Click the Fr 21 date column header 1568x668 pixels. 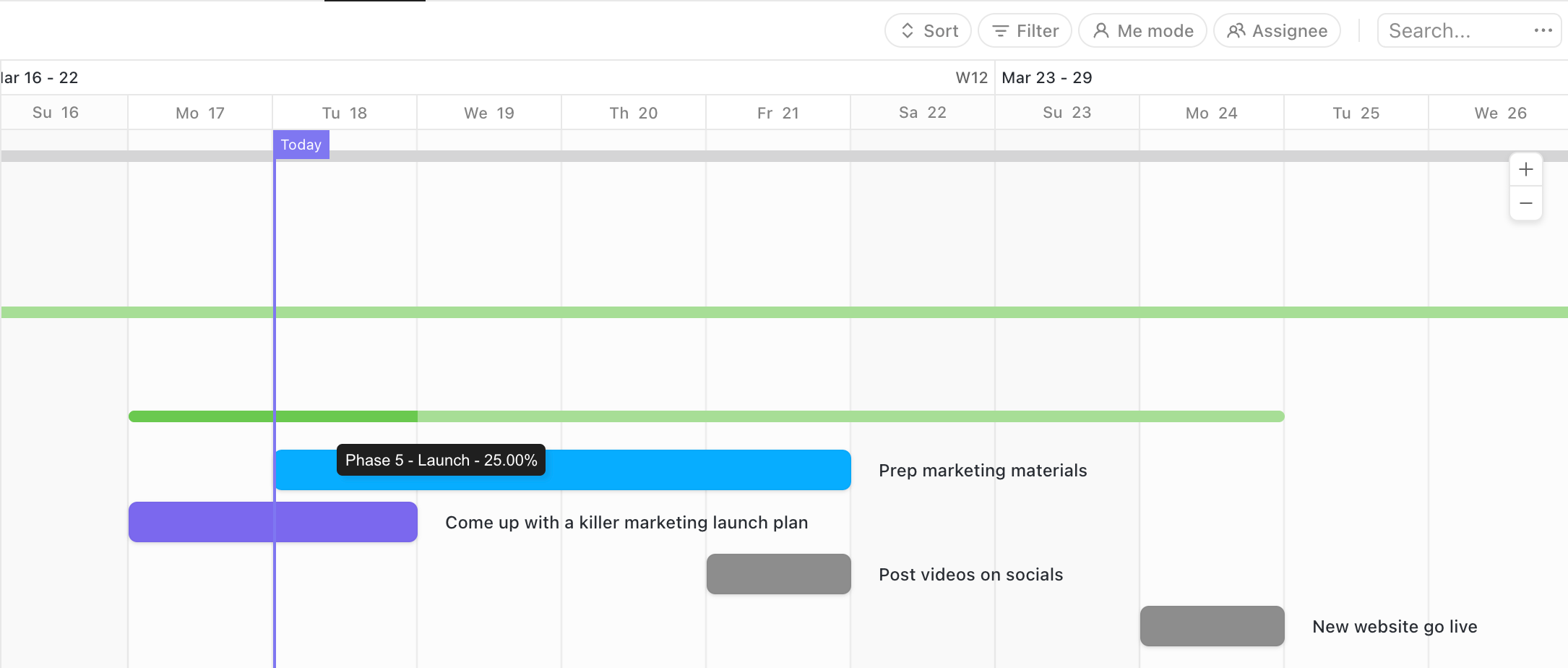click(x=778, y=113)
